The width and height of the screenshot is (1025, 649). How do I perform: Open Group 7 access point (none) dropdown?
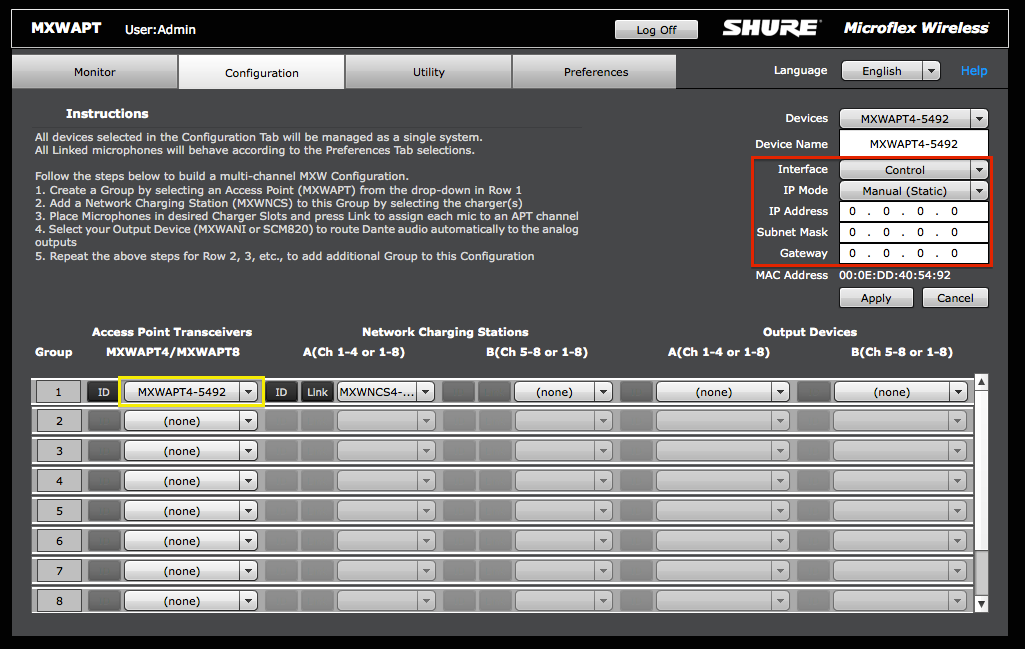(x=190, y=571)
